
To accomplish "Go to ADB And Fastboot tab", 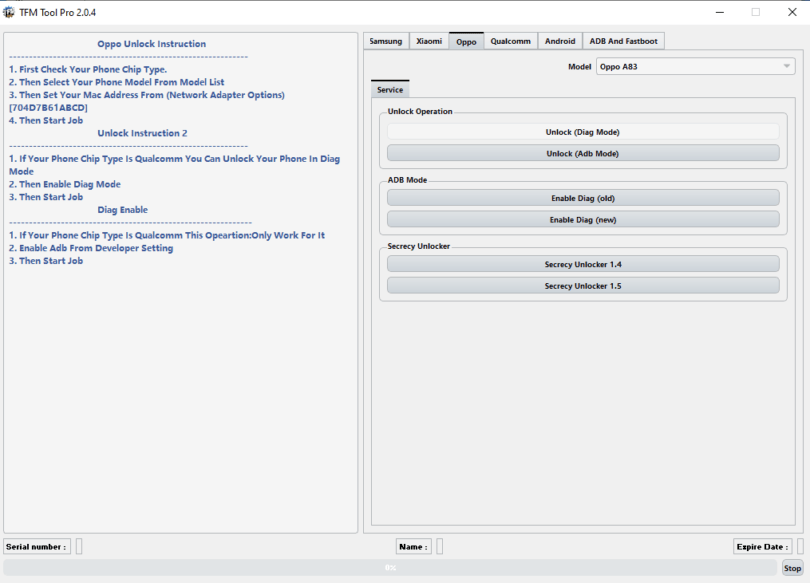I will point(623,41).
